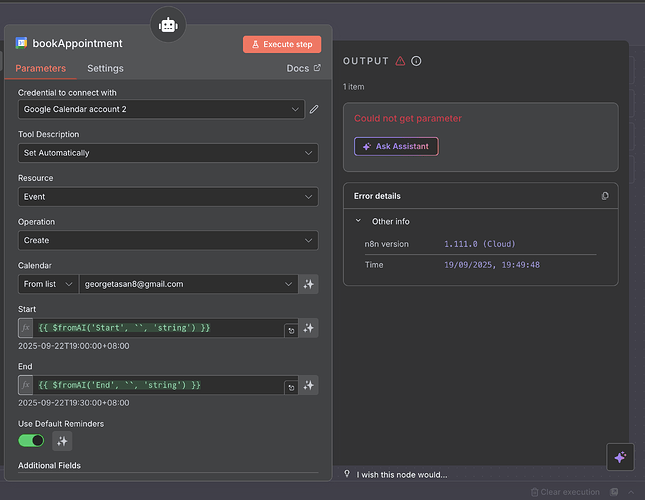Expand the bottom panel chevron
The height and width of the screenshot is (500, 645).
(631, 492)
